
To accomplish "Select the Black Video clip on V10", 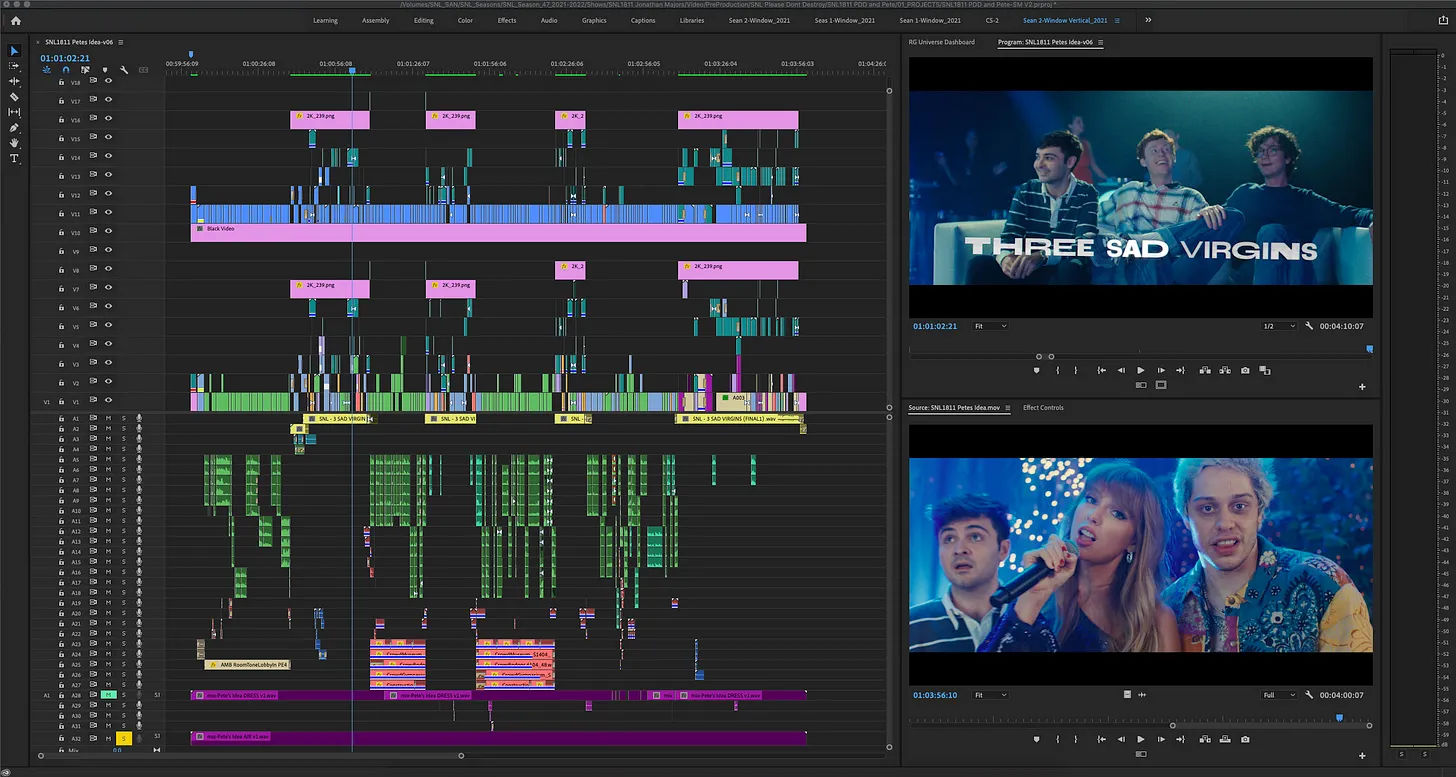I will click(x=498, y=232).
